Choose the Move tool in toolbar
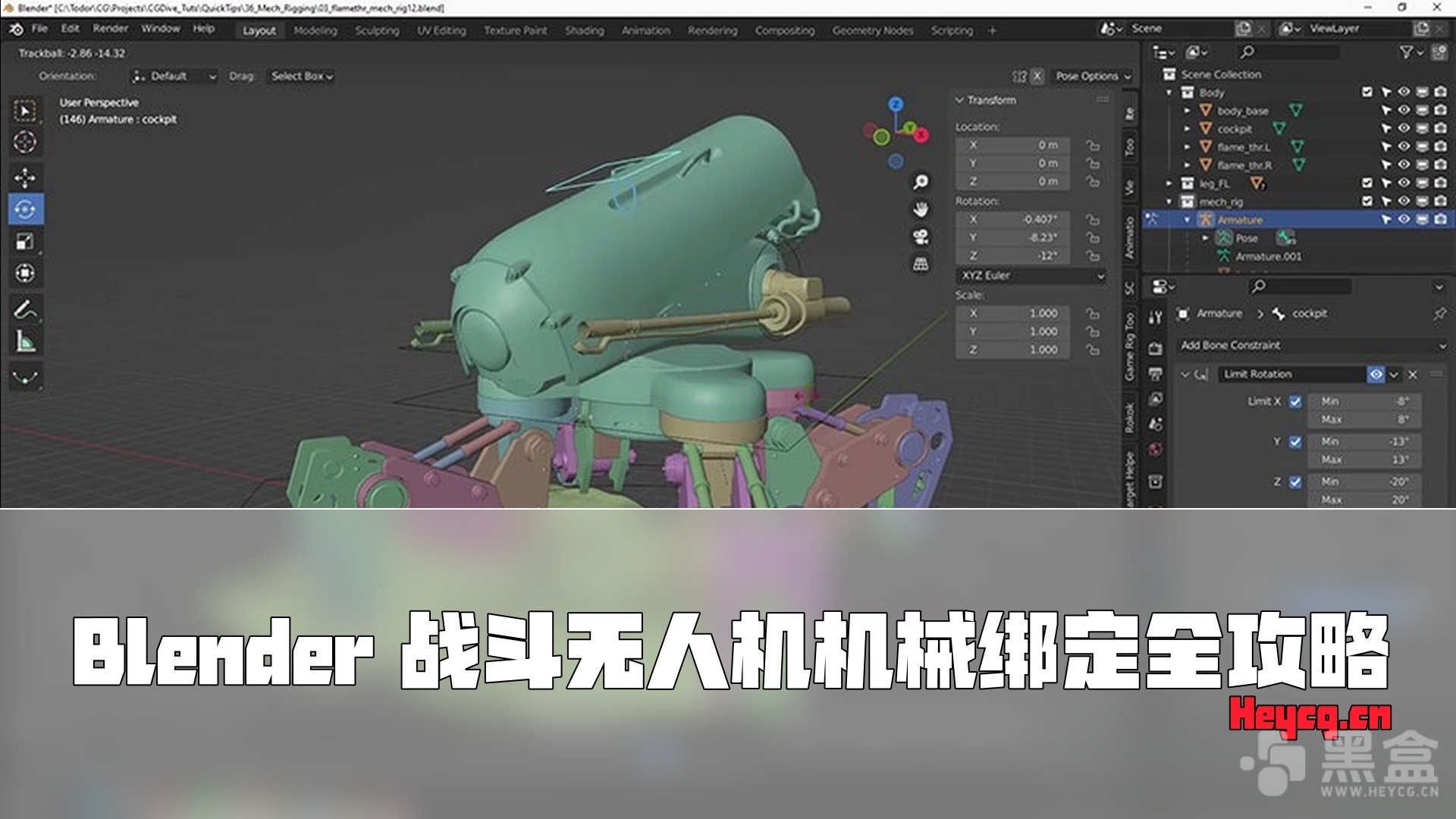Viewport: 1456px width, 819px height. tap(25, 177)
